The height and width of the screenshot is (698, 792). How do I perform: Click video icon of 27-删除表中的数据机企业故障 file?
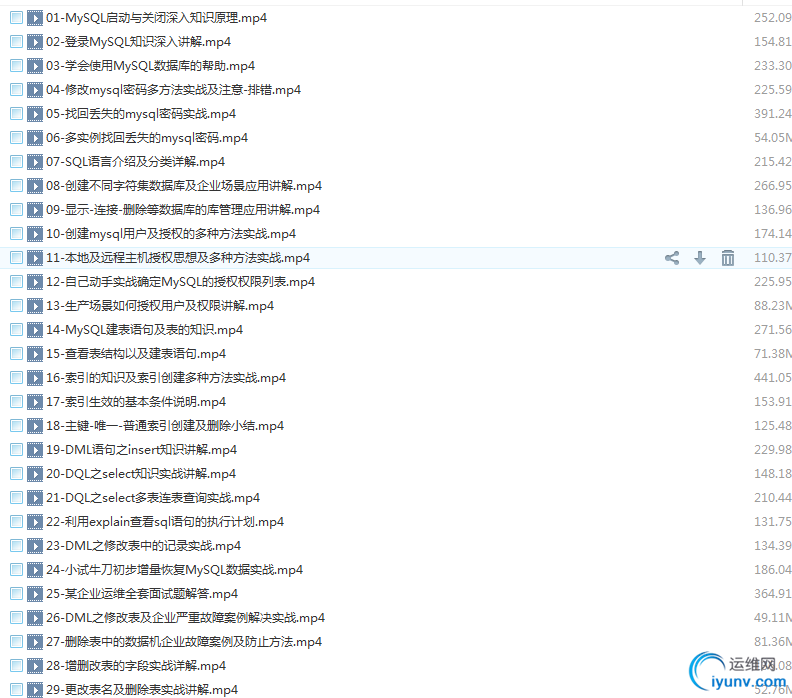point(35,642)
